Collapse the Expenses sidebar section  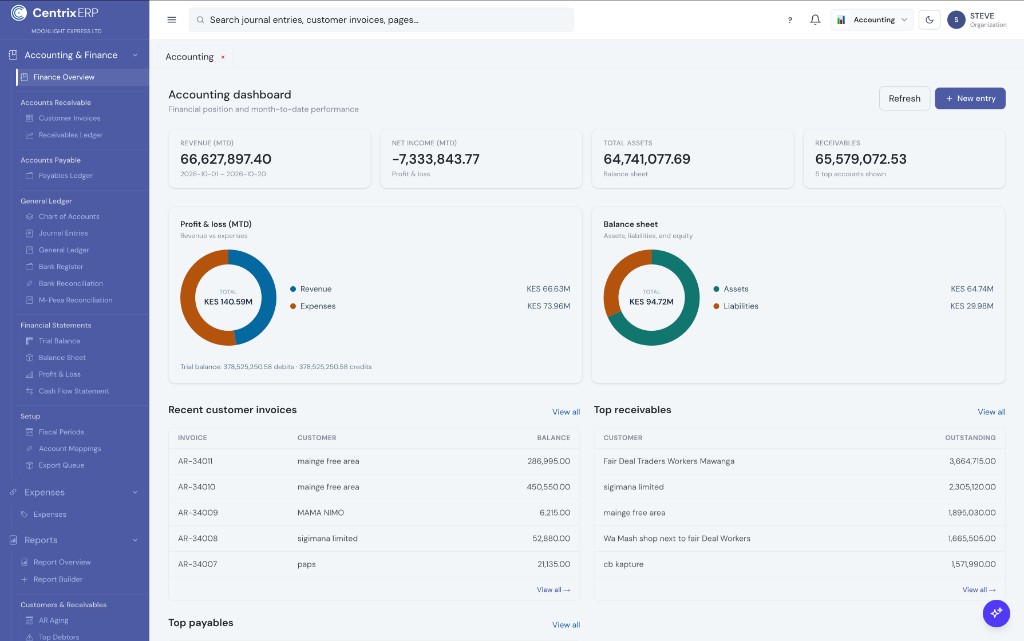click(x=135, y=492)
